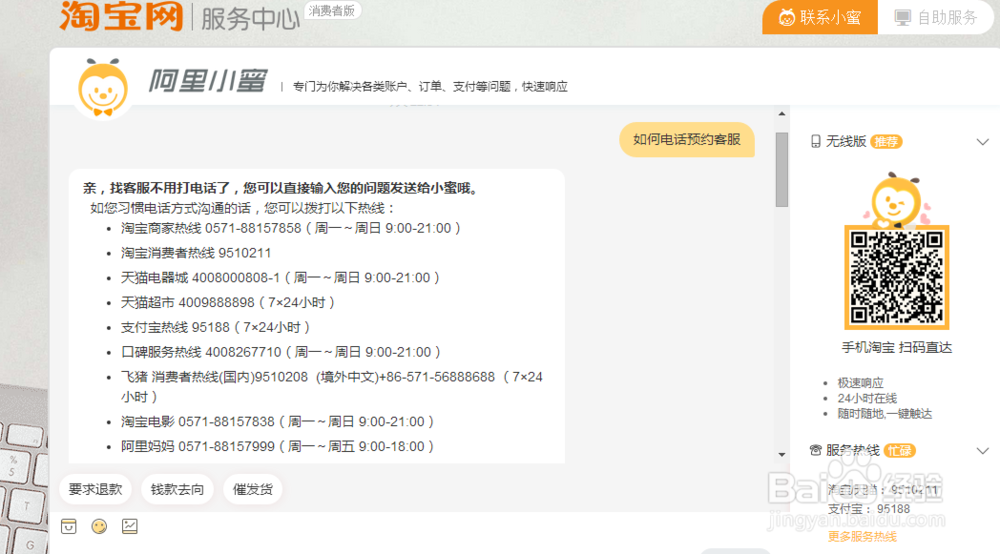The height and width of the screenshot is (554, 1000).
Task: Click 极速响应 bullet text
Action: 860,383
